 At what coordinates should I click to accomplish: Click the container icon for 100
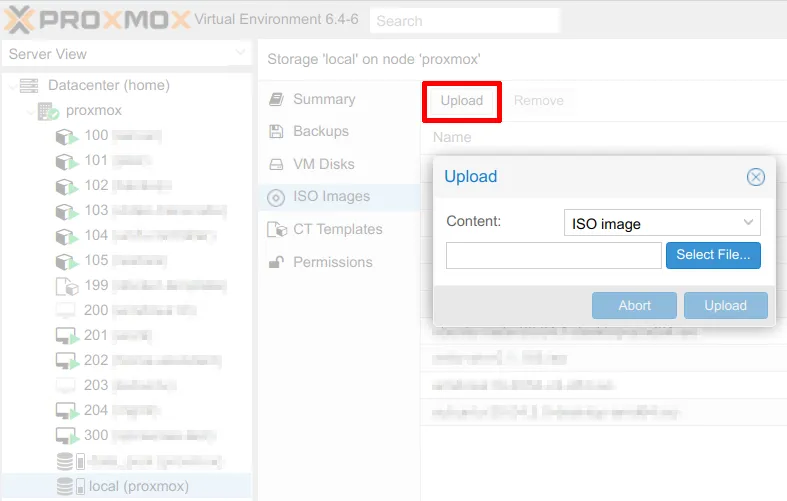tap(66, 136)
